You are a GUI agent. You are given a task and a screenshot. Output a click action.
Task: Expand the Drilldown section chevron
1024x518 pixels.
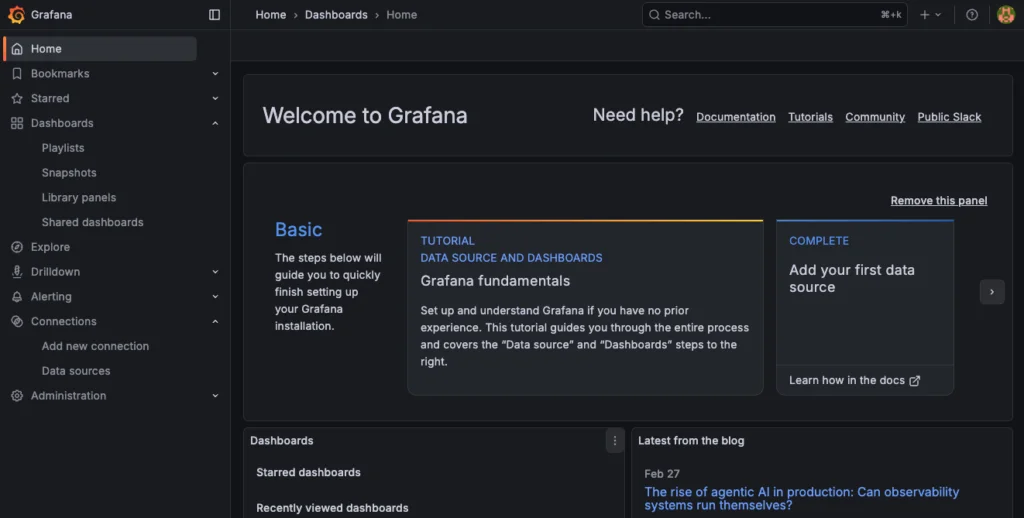215,272
